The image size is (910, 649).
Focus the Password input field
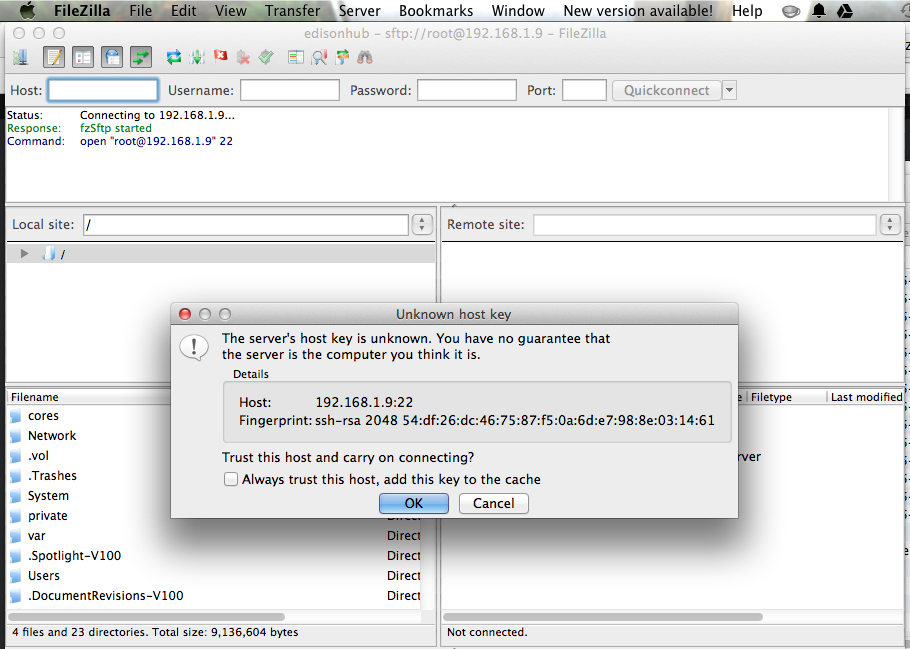tap(467, 91)
